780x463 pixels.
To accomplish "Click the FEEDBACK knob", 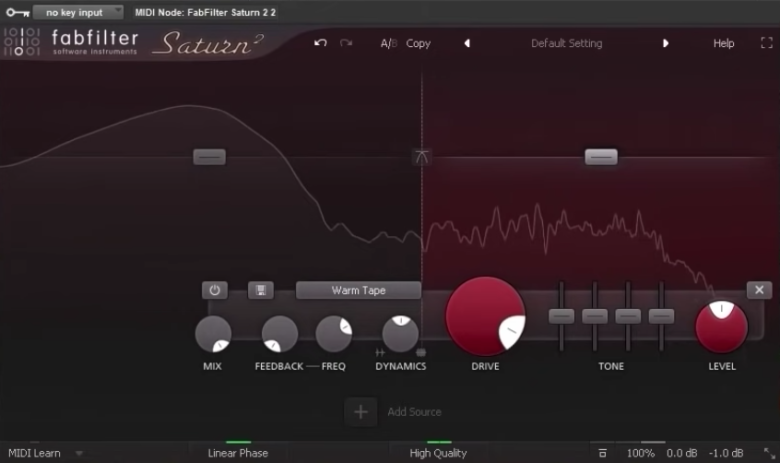I will coord(280,334).
